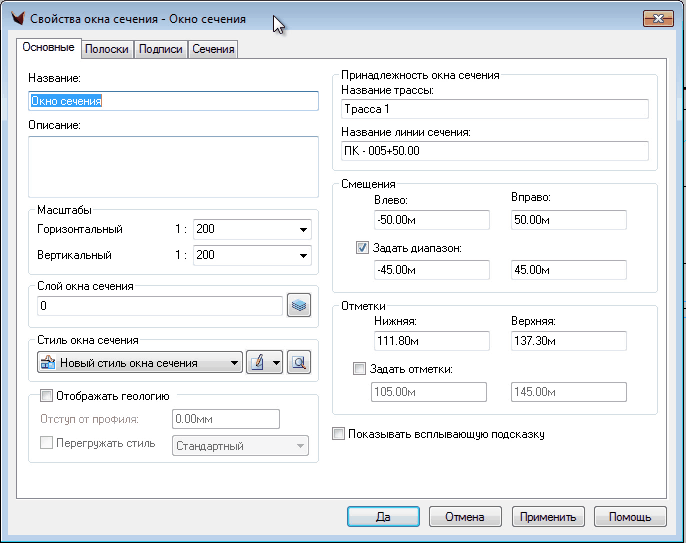
Task: Click the layer selection icon button
Action: 299,306
